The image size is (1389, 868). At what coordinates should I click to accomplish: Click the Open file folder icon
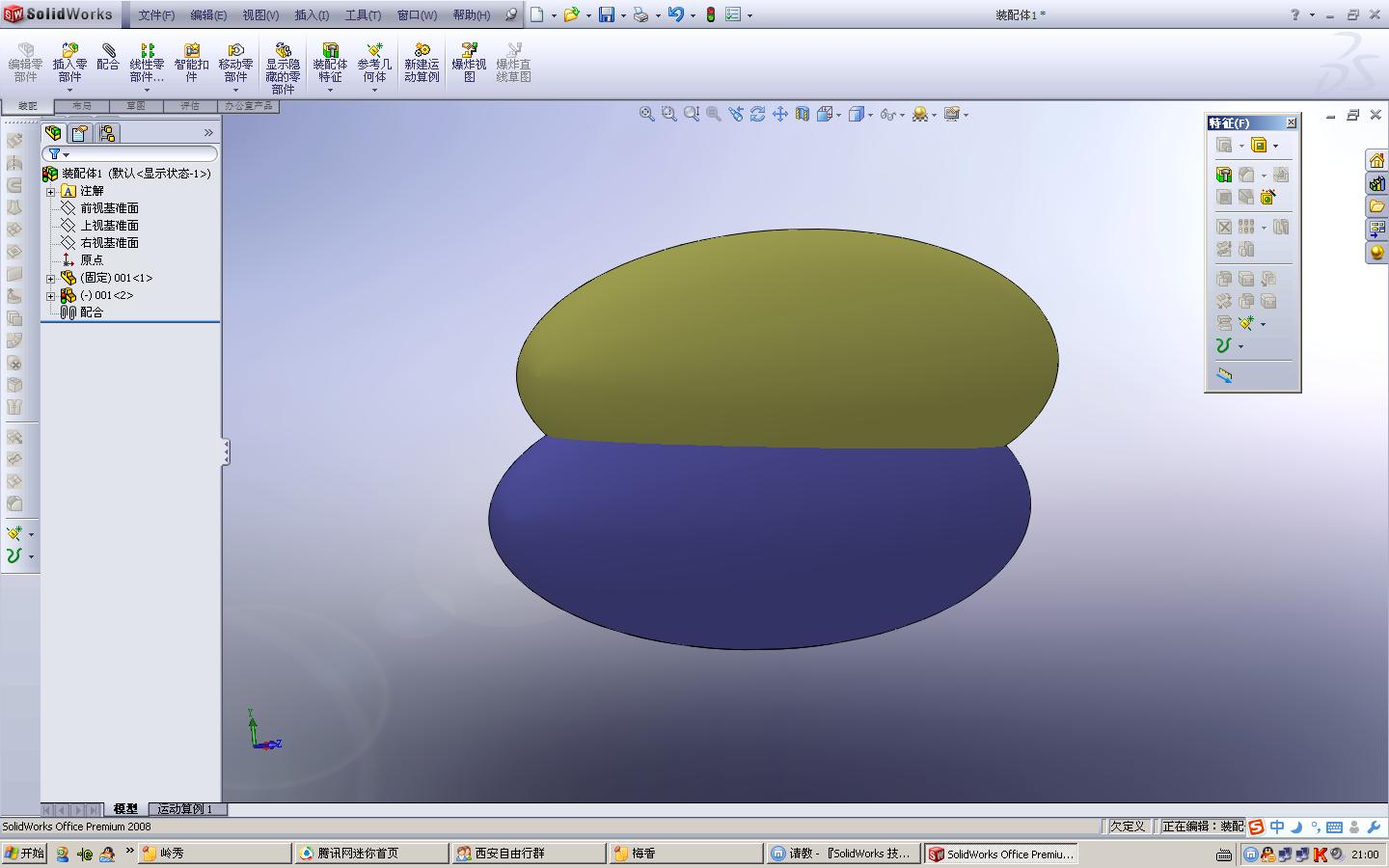coord(571,14)
